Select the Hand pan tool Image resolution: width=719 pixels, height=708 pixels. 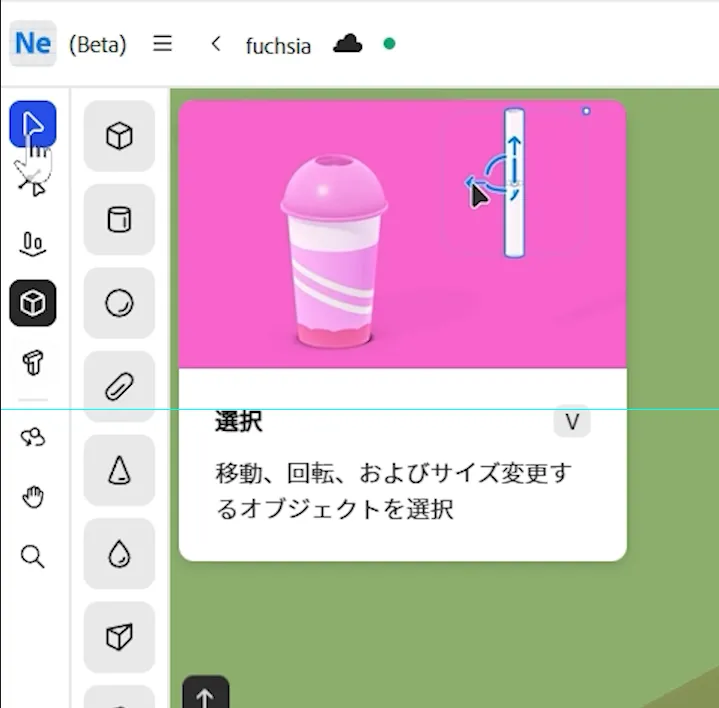click(x=33, y=497)
